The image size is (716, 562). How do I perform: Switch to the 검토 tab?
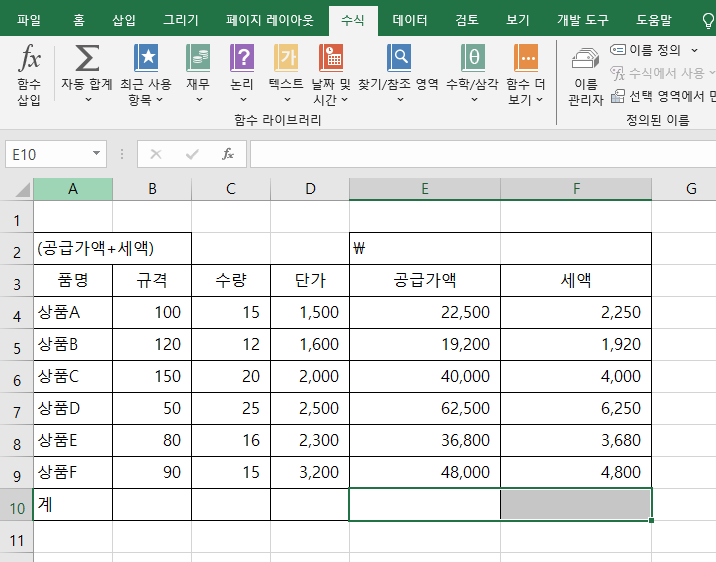467,20
